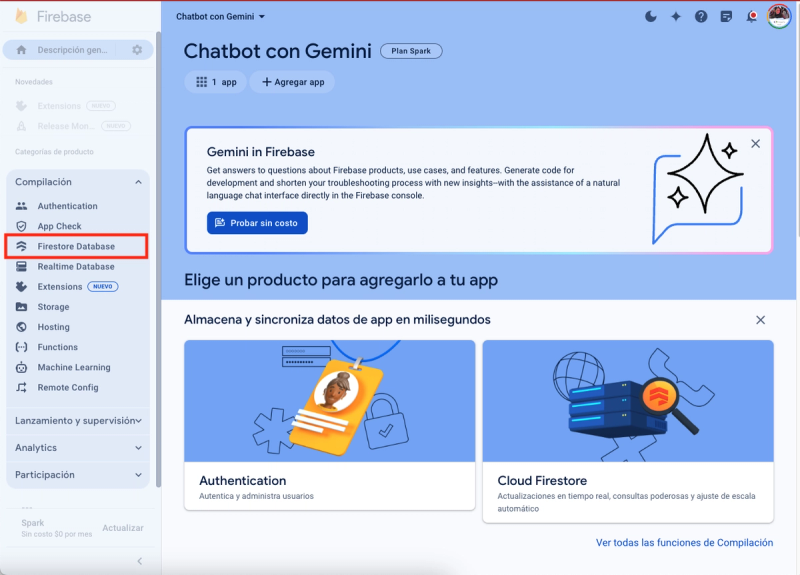Click the Firebase flame logo
This screenshot has height=575, width=800.
click(21, 16)
